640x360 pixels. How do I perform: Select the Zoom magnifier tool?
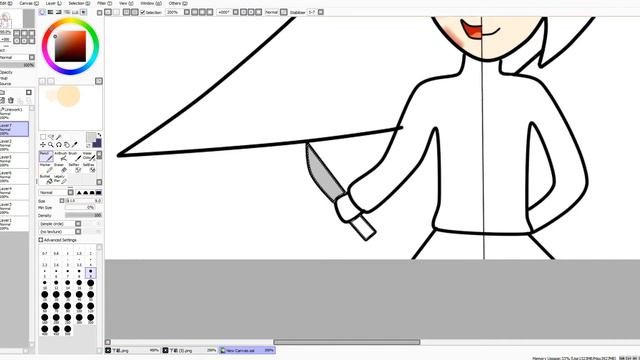tap(51, 145)
